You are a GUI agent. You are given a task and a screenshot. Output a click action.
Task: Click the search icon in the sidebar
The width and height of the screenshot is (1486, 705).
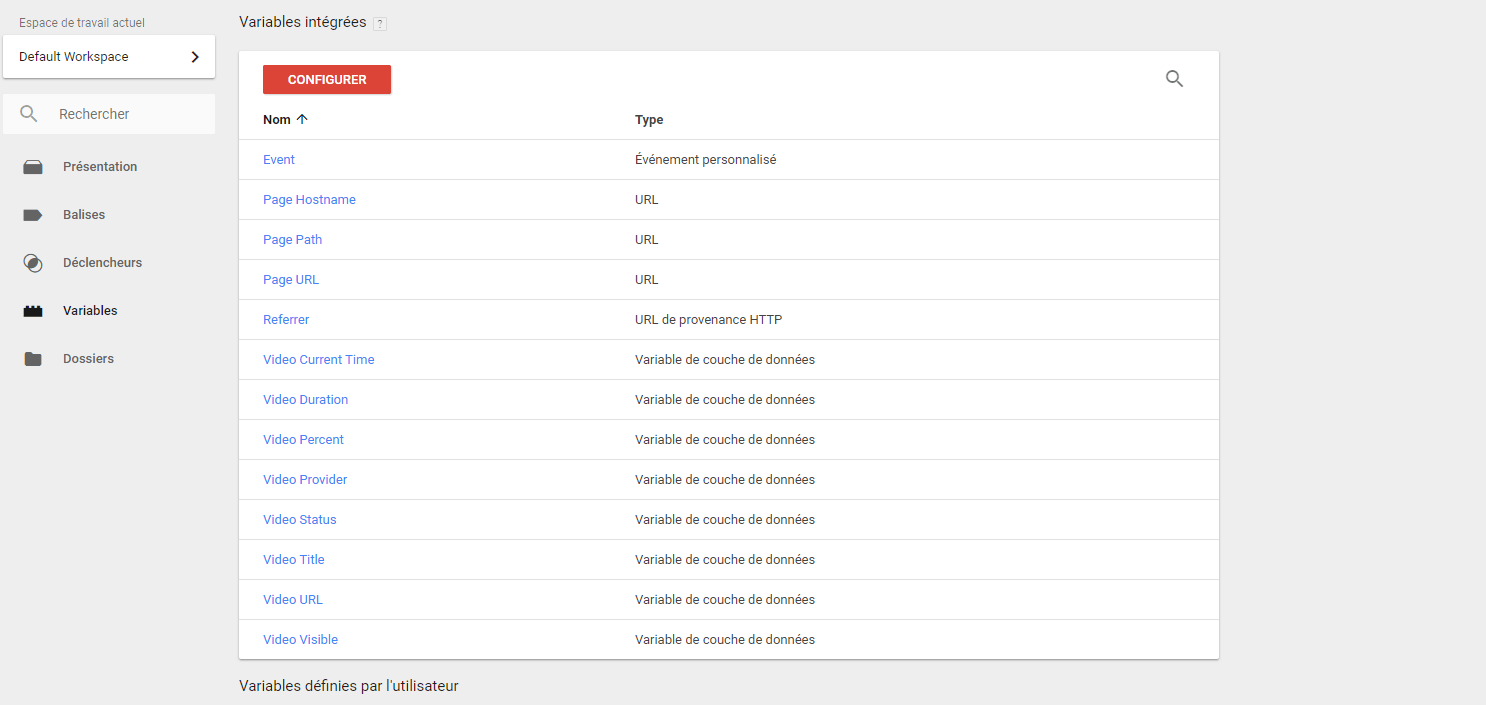pyautogui.click(x=28, y=113)
